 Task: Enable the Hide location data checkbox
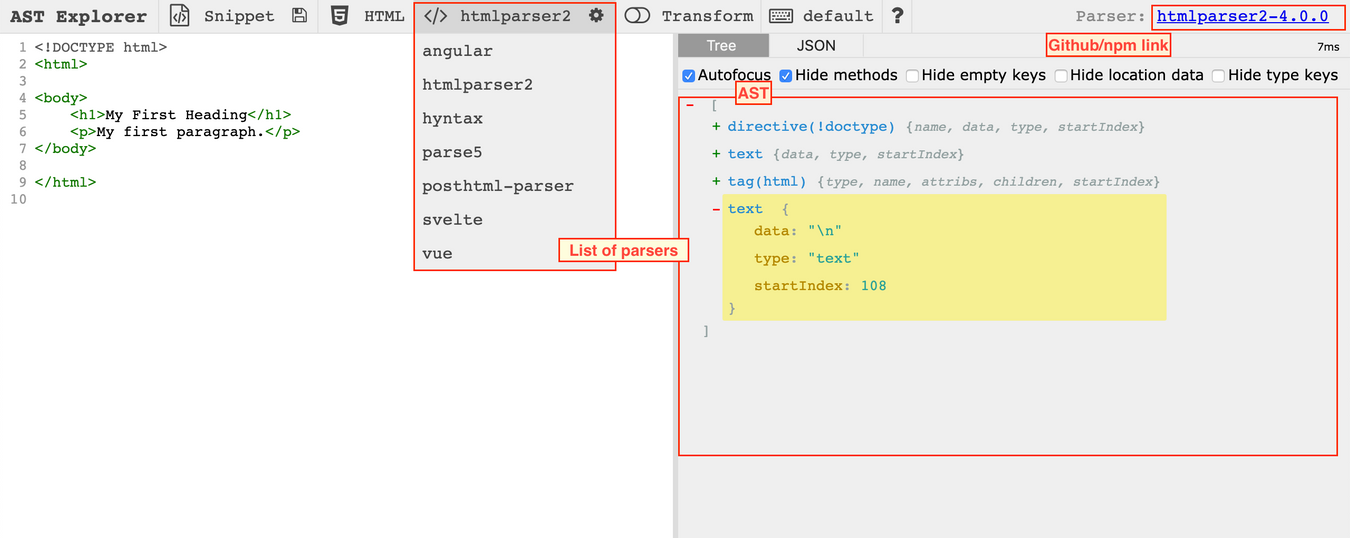click(x=1061, y=76)
